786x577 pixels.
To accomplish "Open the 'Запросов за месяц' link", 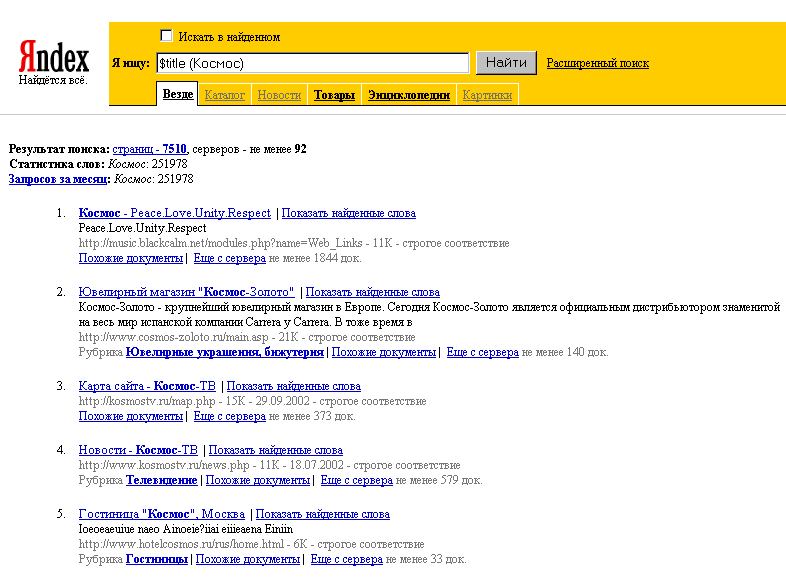I will point(58,179).
